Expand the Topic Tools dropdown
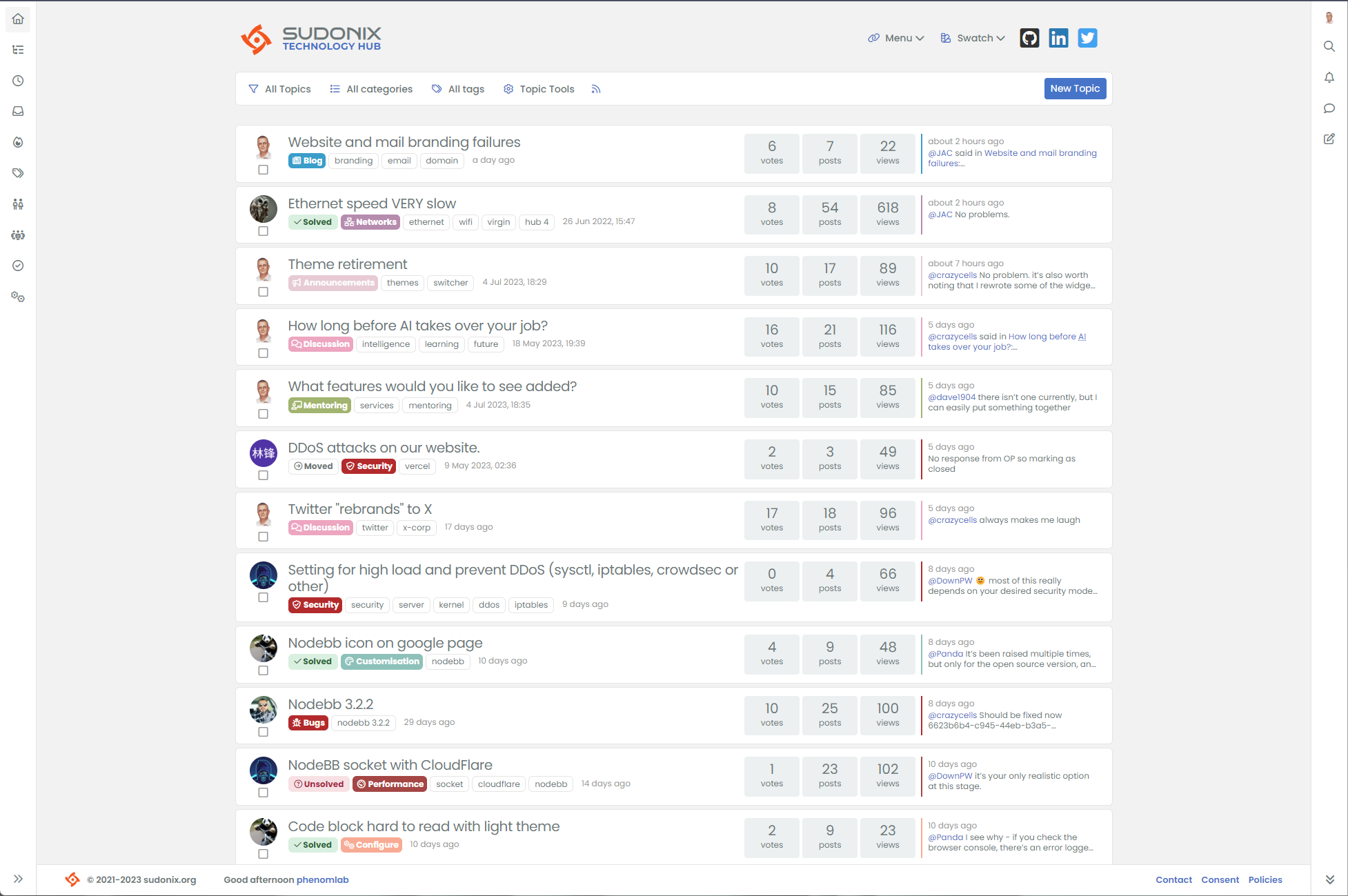The width and height of the screenshot is (1348, 896). [x=538, y=88]
